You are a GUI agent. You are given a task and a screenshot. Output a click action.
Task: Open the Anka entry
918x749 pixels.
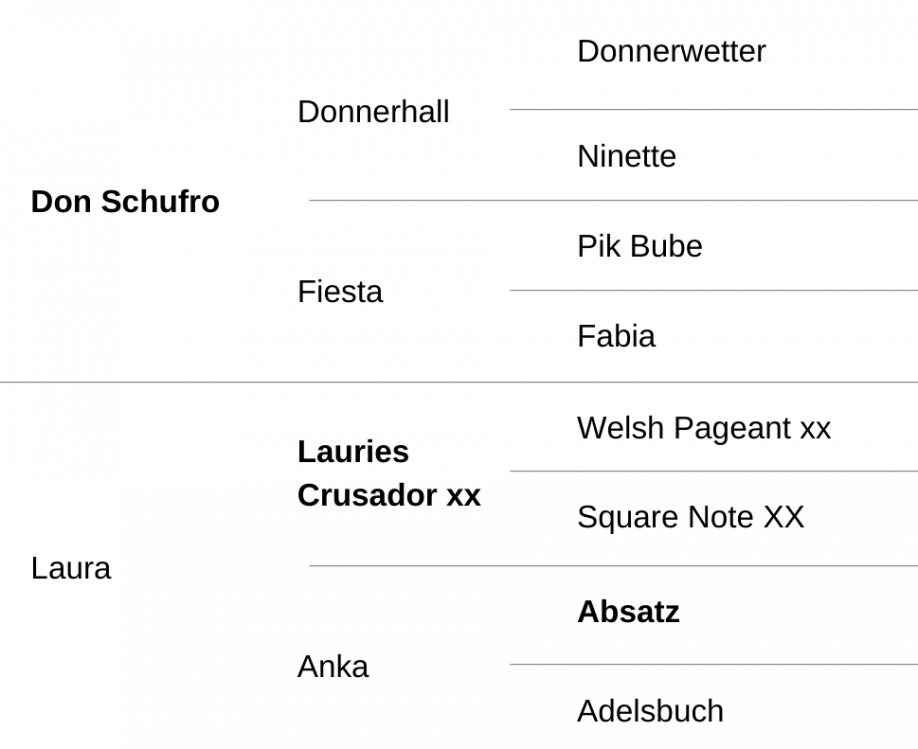tap(333, 666)
